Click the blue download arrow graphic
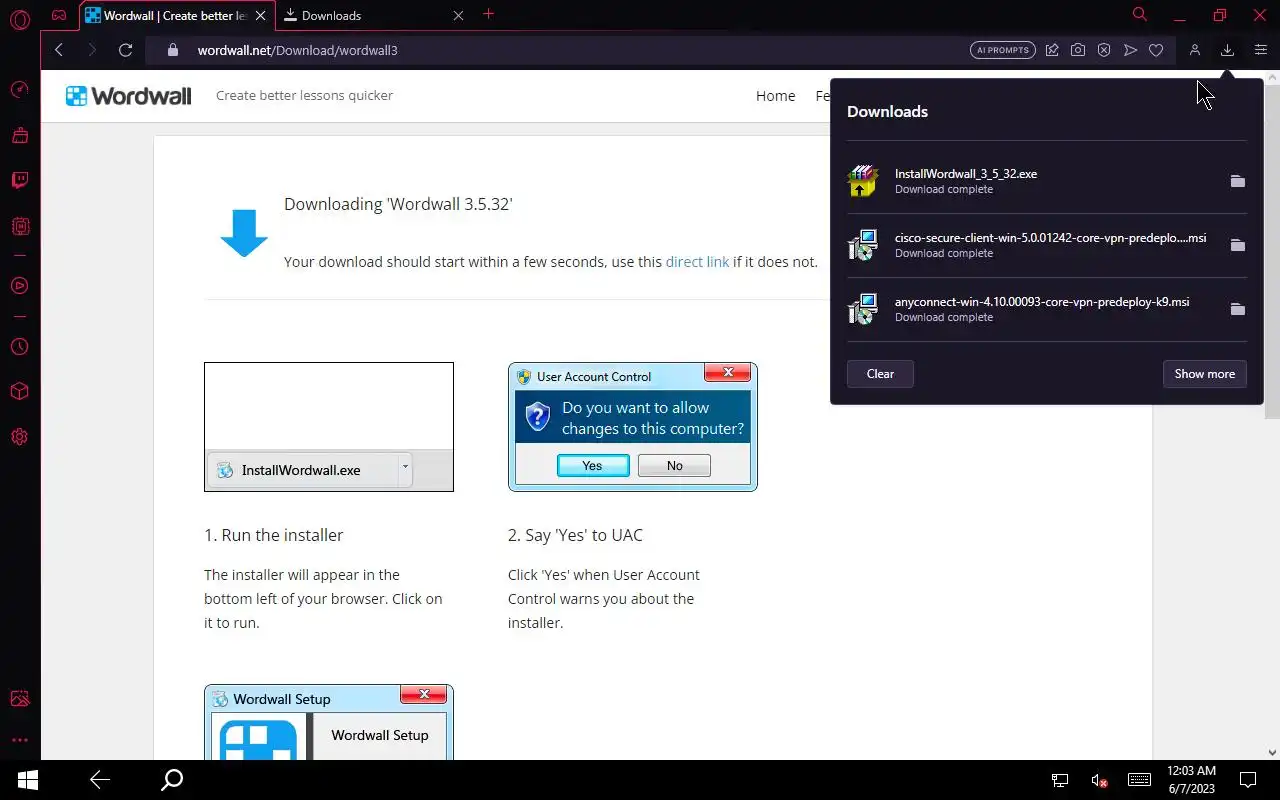Image resolution: width=1280 pixels, height=800 pixels. 243,233
